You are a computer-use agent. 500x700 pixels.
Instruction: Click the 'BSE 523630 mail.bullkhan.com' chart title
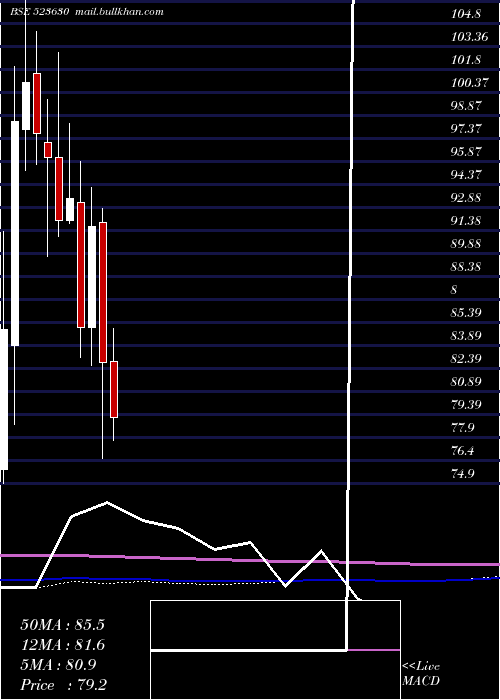[x=87, y=12]
